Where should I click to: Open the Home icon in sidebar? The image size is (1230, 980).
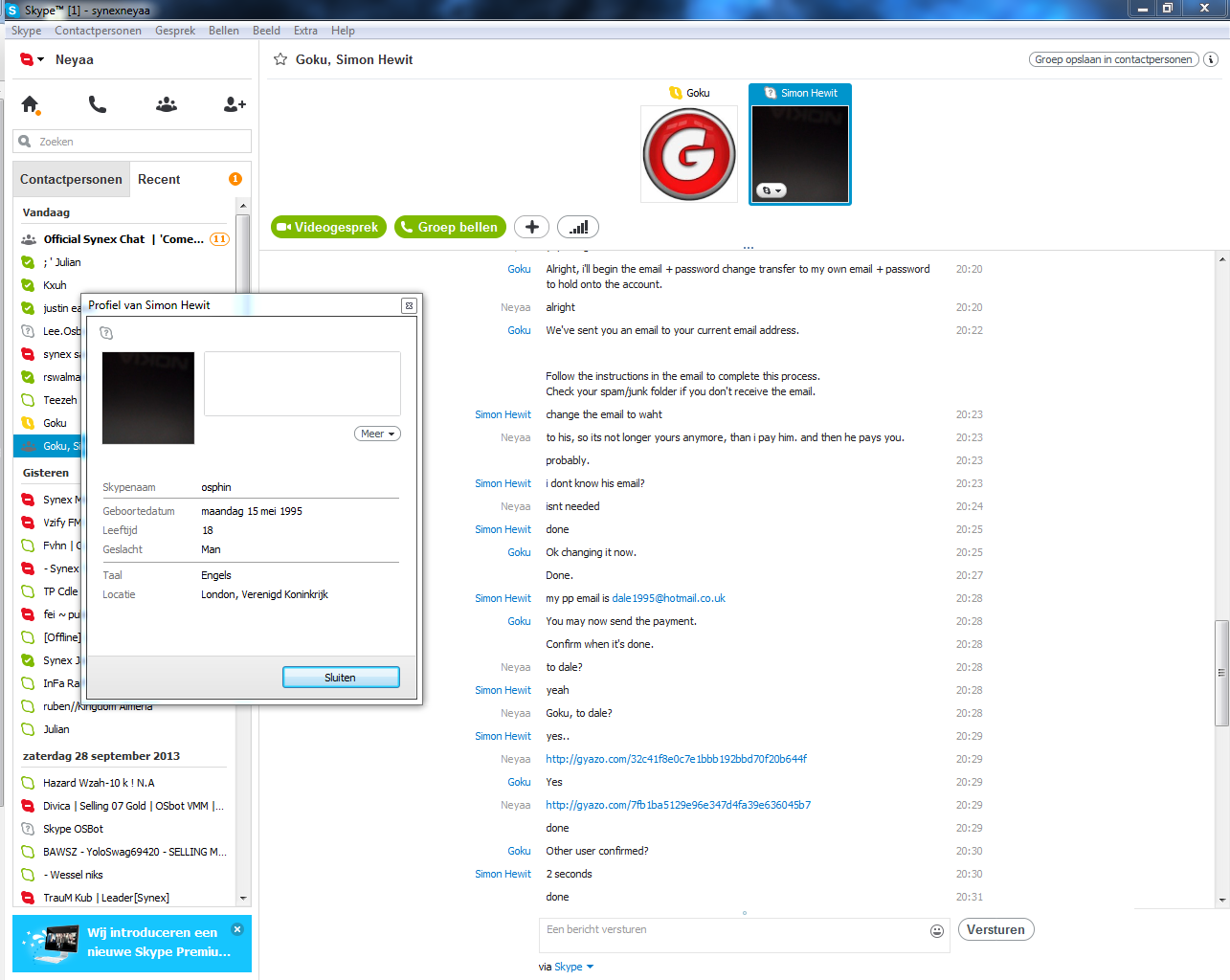[31, 104]
